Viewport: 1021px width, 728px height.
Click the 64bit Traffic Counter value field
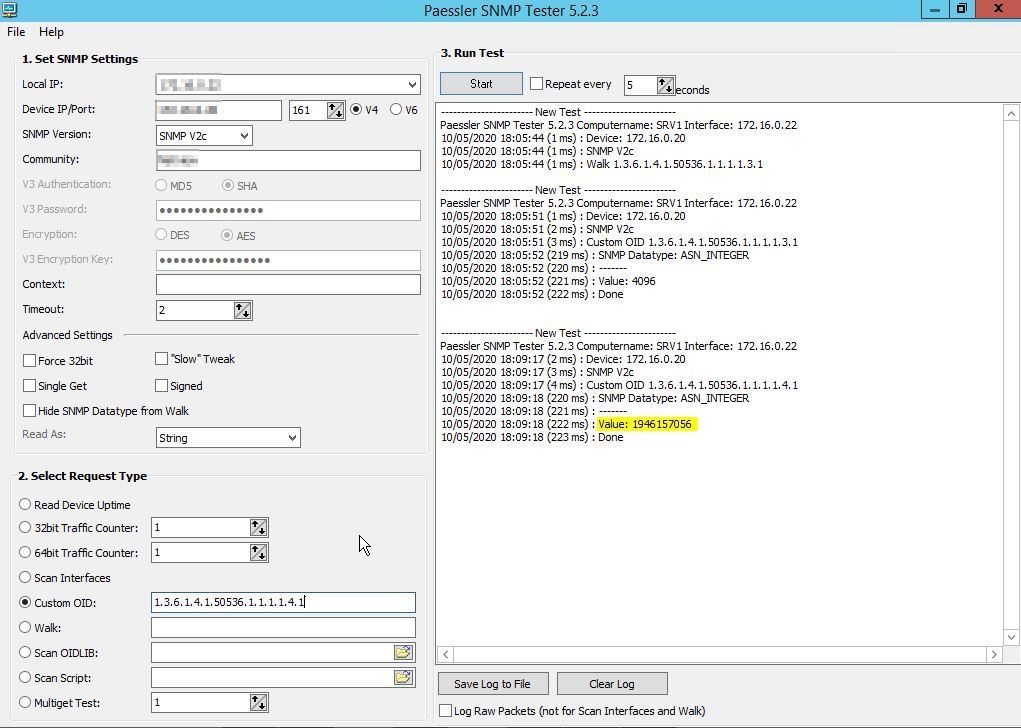pos(200,552)
